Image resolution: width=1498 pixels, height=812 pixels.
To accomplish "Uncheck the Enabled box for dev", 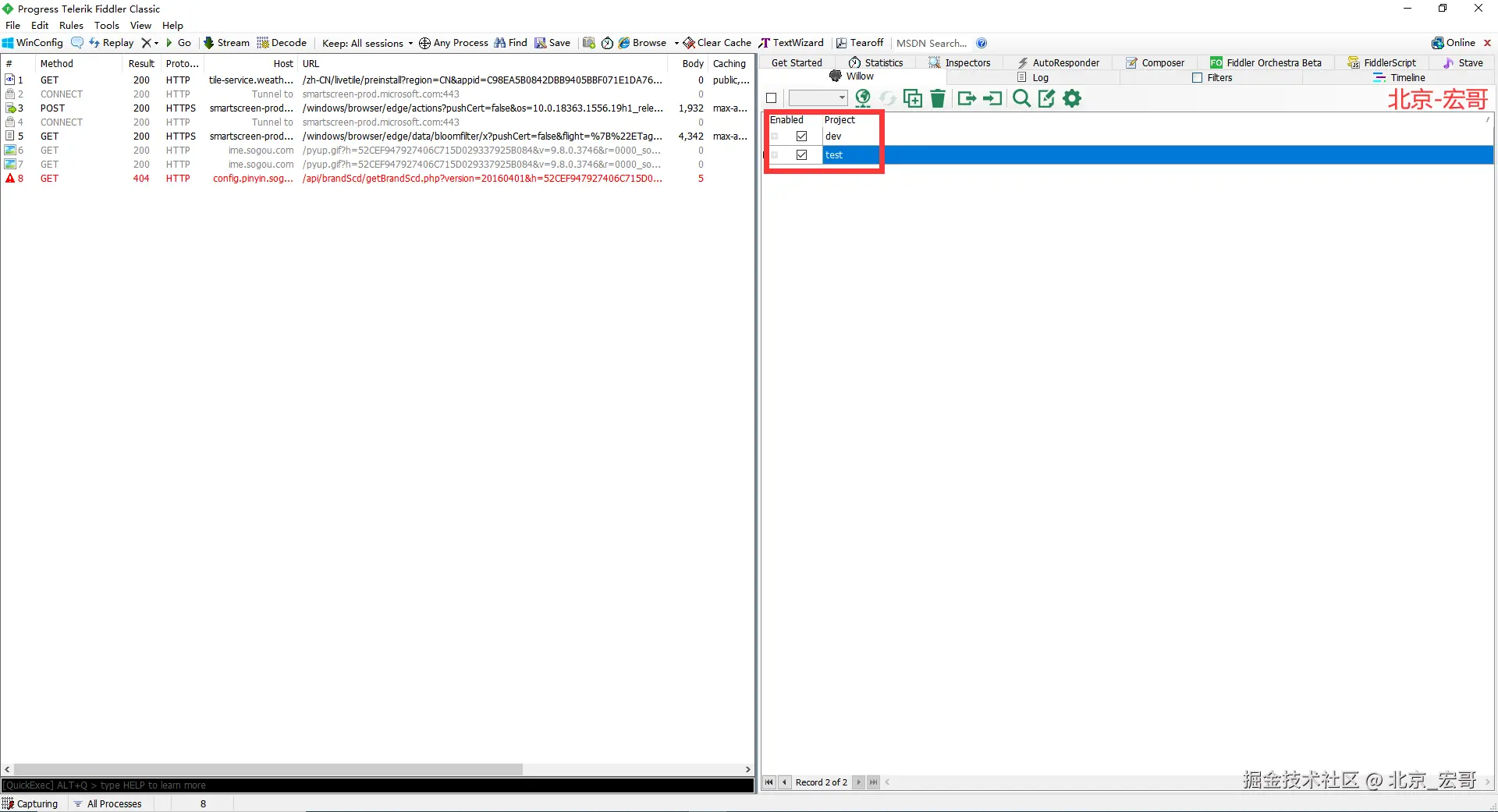I will point(801,137).
